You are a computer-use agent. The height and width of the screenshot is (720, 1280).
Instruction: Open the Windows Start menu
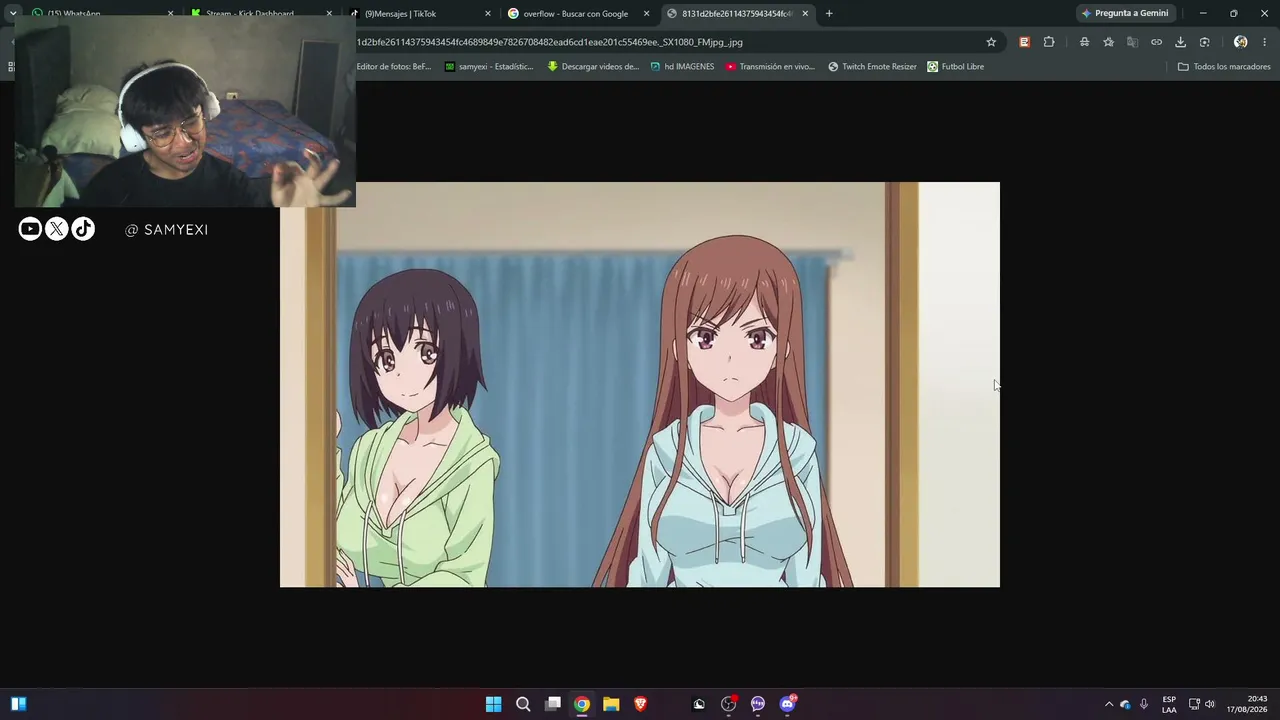(x=493, y=704)
